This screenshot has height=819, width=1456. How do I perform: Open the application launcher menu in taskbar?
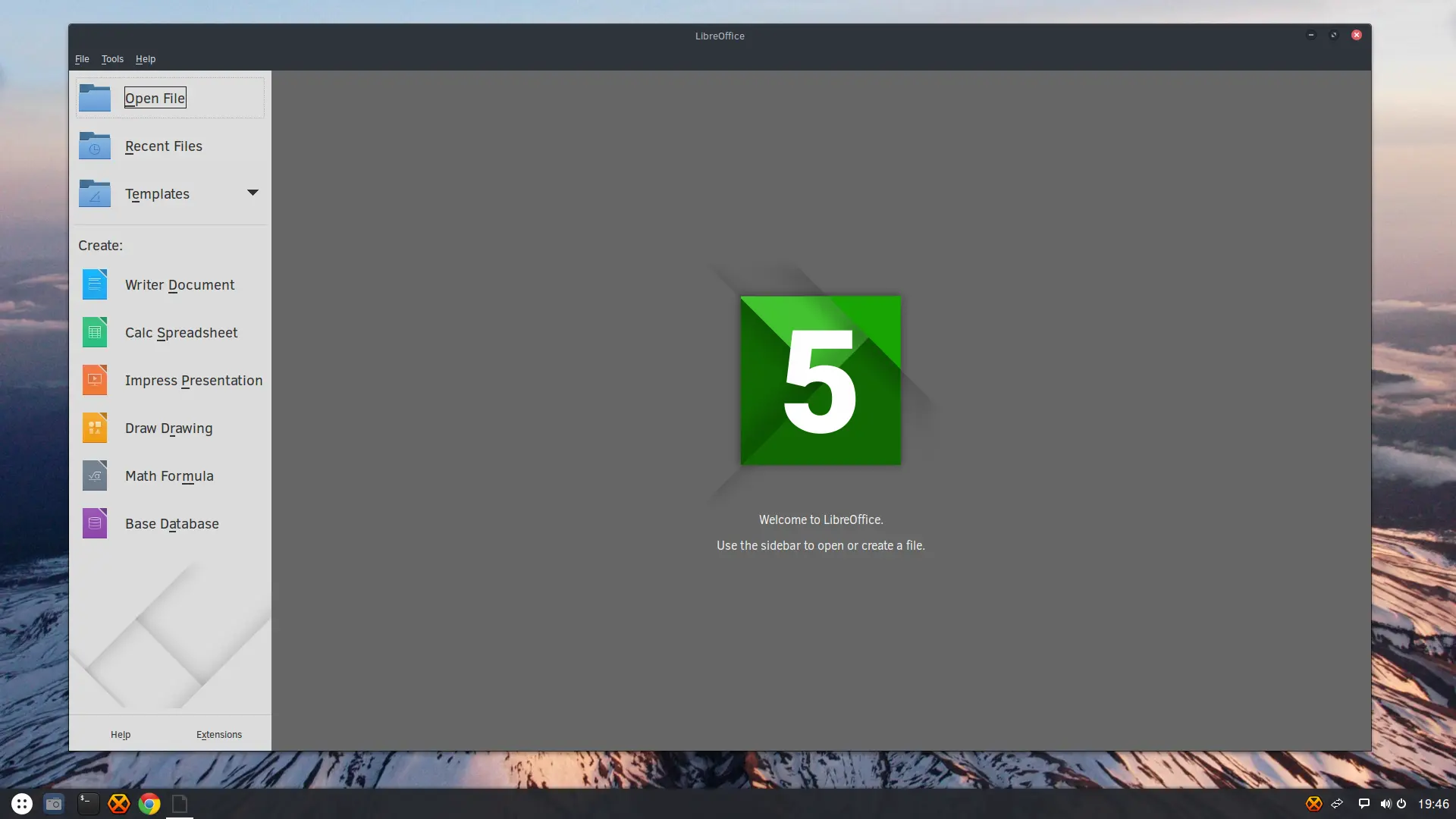tap(22, 804)
